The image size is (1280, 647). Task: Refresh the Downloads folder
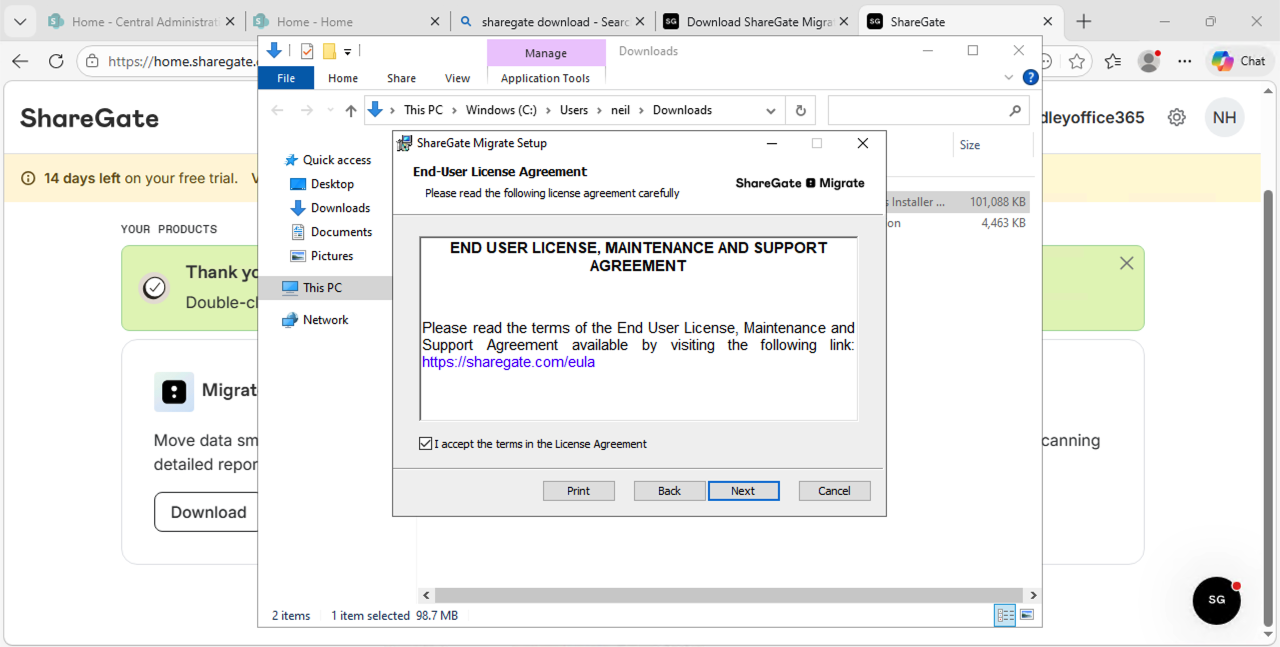800,111
